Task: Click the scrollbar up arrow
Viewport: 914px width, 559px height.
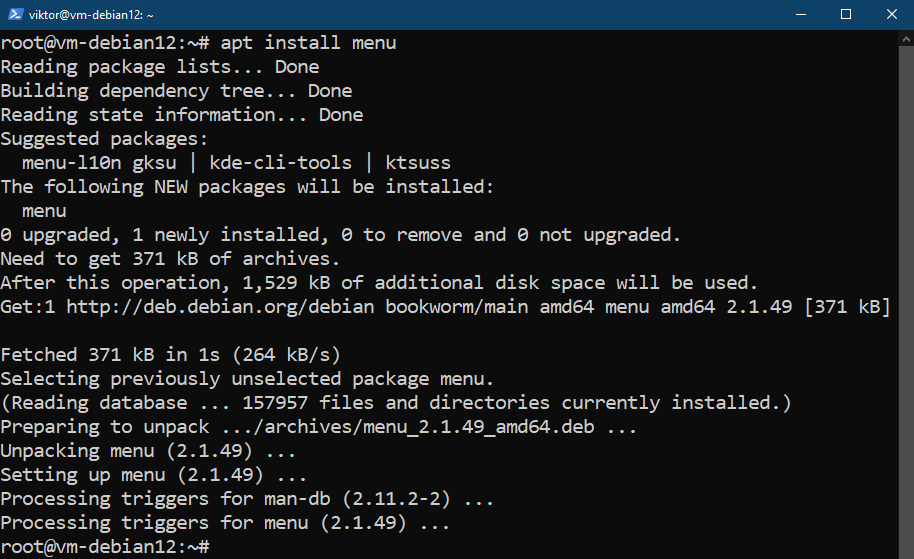Action: click(906, 40)
